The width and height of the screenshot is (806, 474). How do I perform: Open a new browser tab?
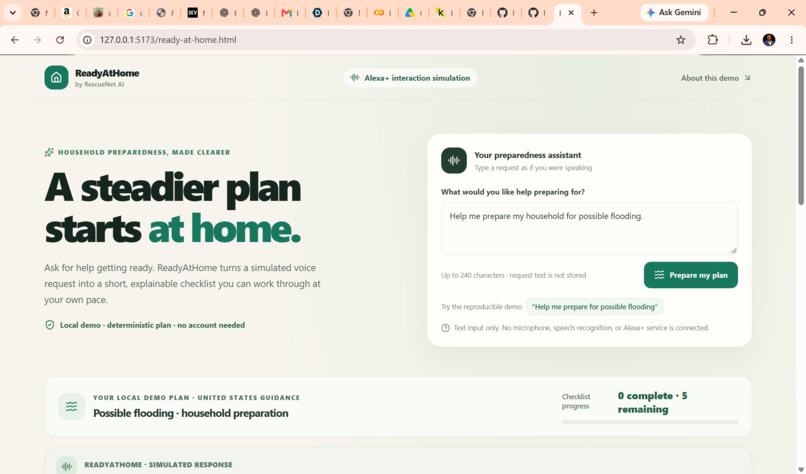click(x=594, y=13)
